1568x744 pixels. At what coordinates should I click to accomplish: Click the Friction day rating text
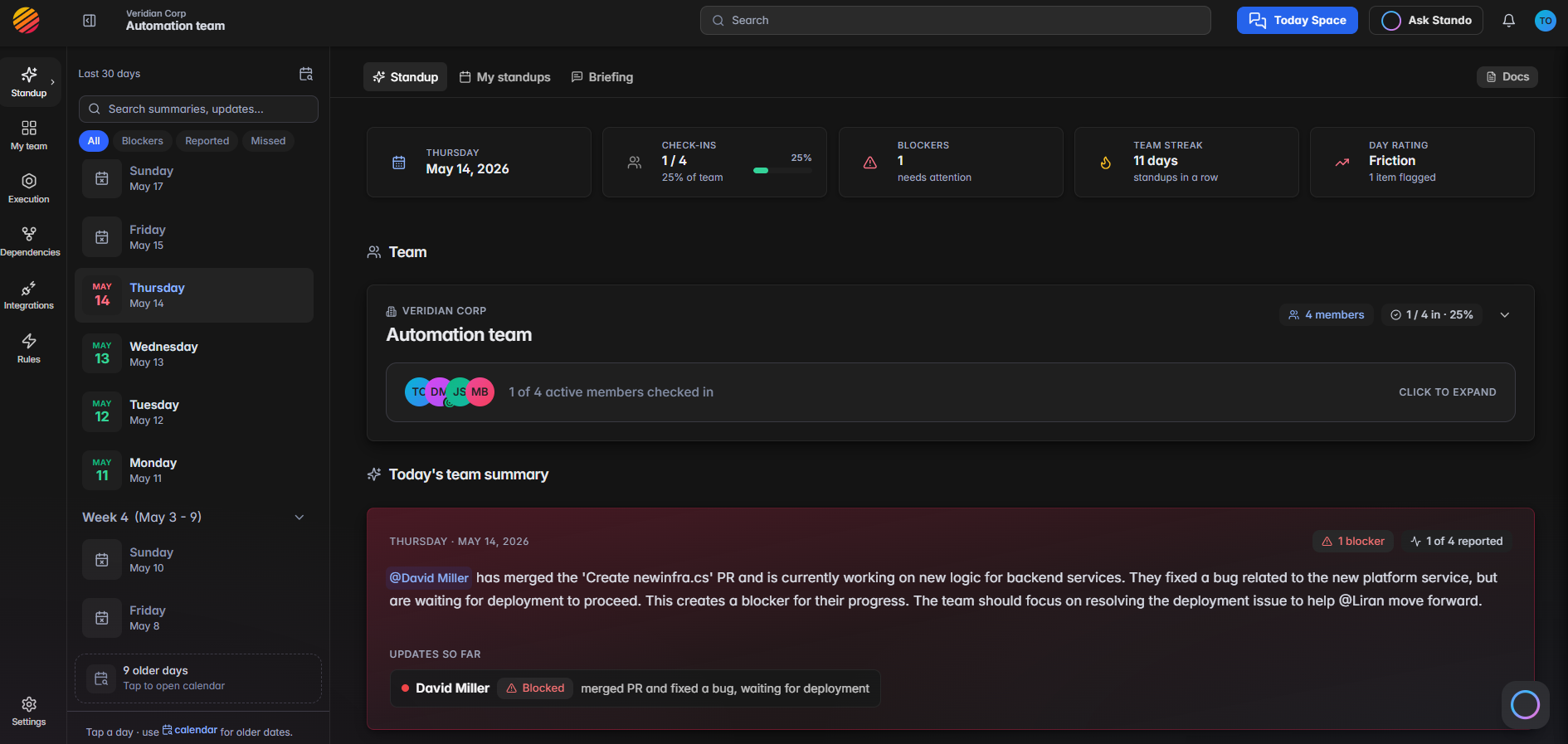pos(1392,161)
